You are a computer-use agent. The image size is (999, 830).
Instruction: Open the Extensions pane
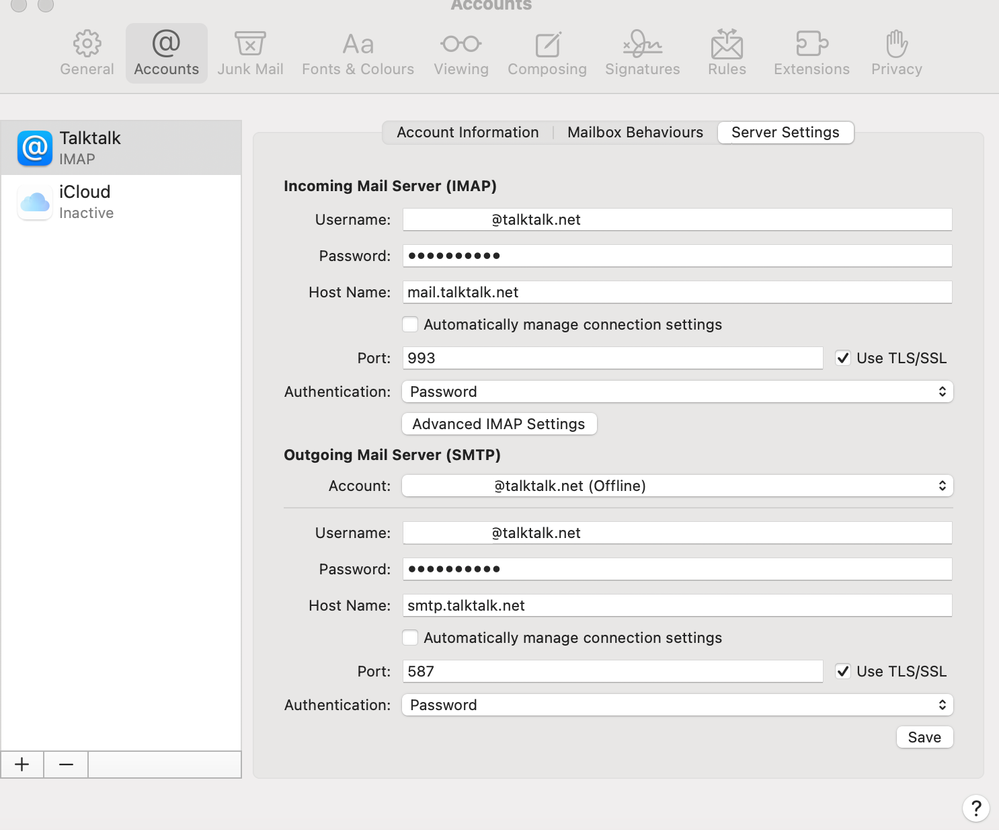coord(811,52)
